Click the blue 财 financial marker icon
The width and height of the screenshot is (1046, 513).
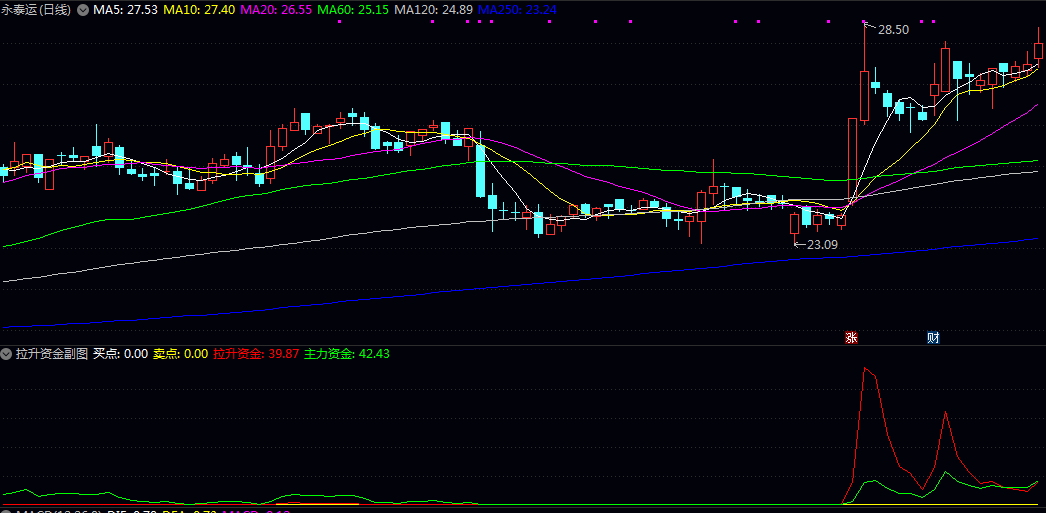(933, 338)
